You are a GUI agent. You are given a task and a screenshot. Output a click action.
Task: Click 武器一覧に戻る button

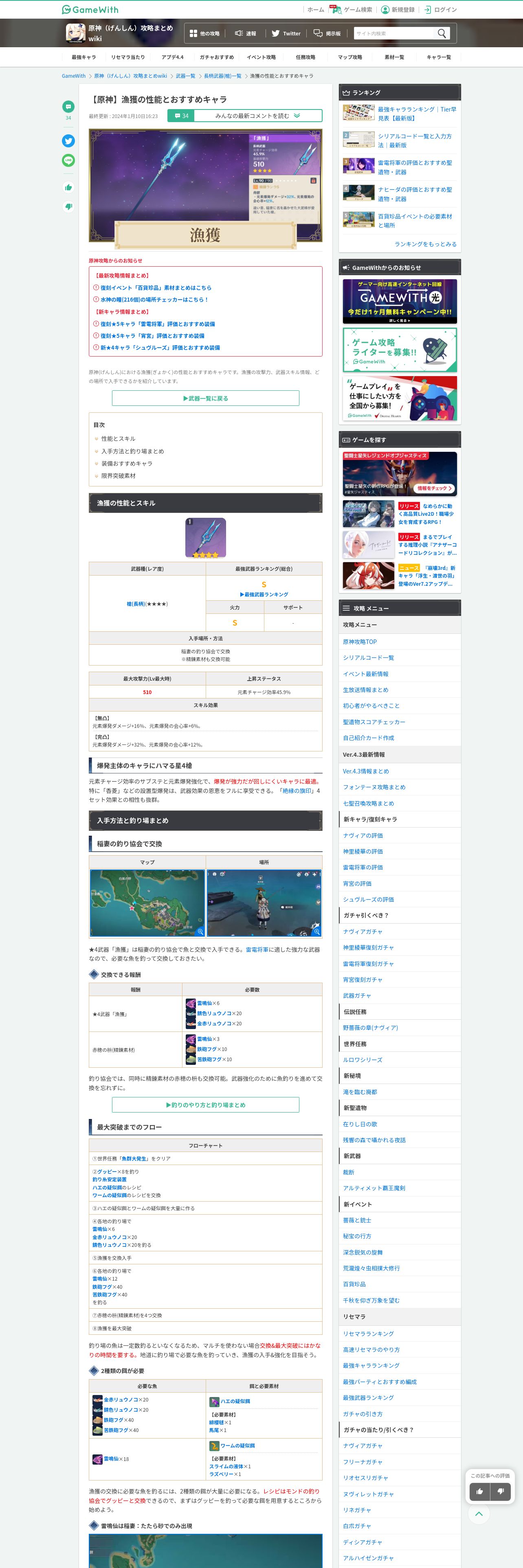click(205, 398)
